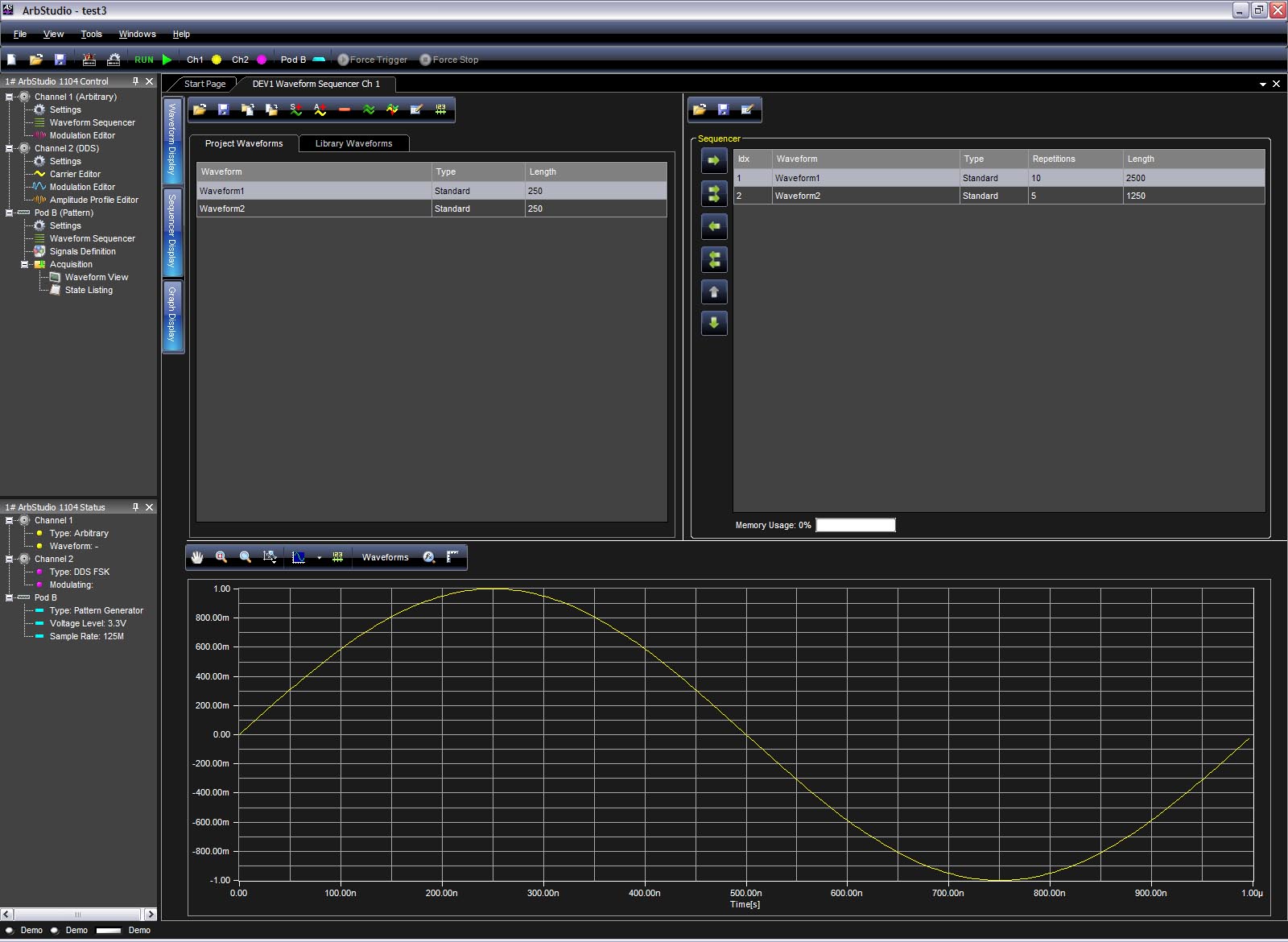Click the single right arrow add-to-sequencer button
Screen dimensions: 1288x942
coord(714,161)
